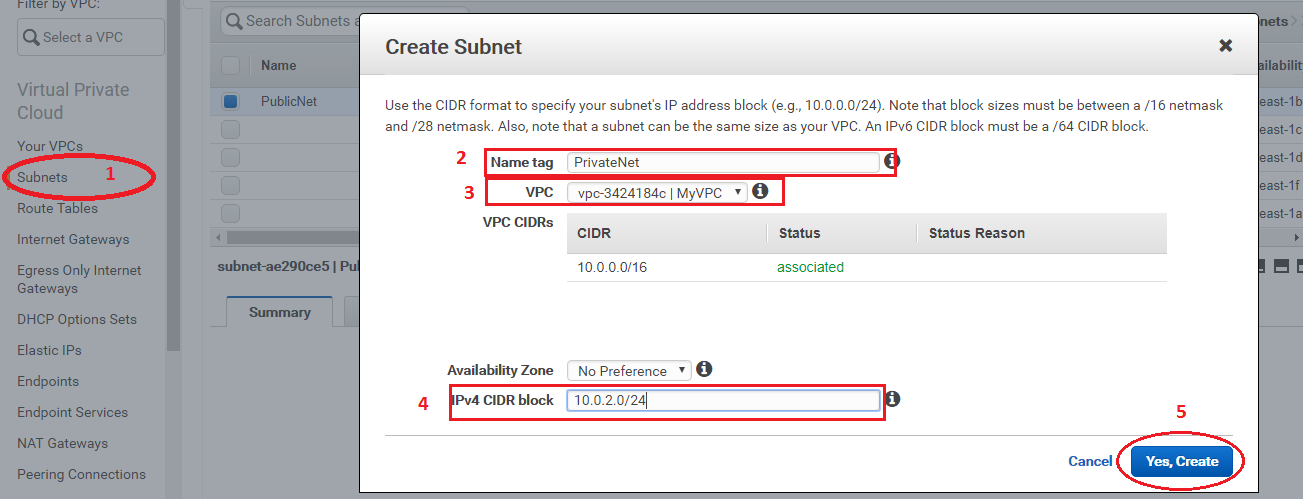This screenshot has height=499, width=1303.
Task: Close the Create Subnet dialog with X
Action: click(x=1225, y=46)
